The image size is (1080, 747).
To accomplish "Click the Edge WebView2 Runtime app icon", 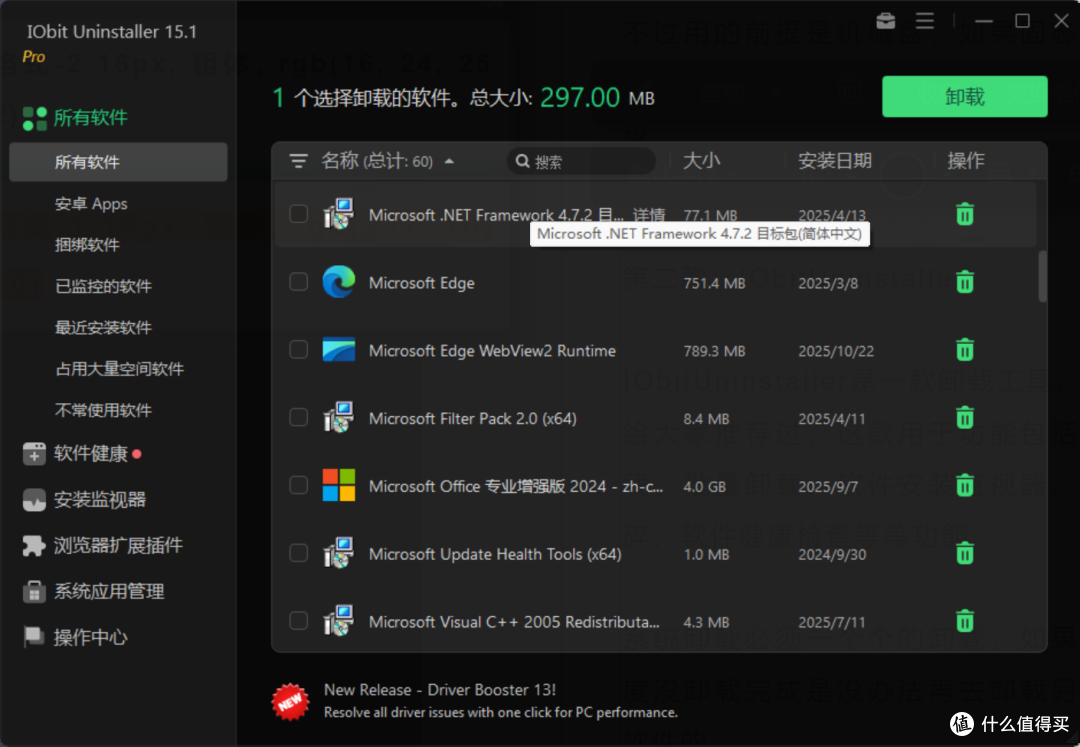I will [x=339, y=350].
